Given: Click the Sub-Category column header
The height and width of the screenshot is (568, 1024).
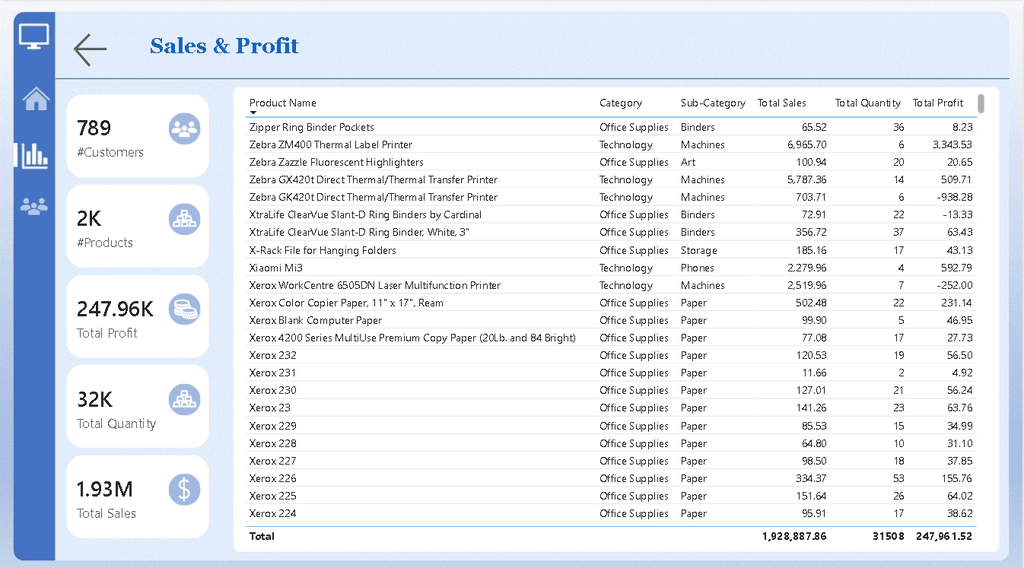Looking at the screenshot, I should pyautogui.click(x=712, y=103).
